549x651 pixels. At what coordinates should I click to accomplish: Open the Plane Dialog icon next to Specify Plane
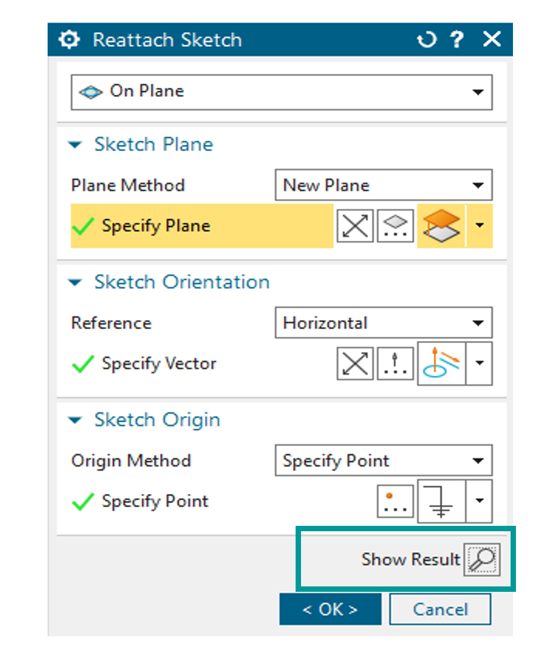[x=395, y=226]
